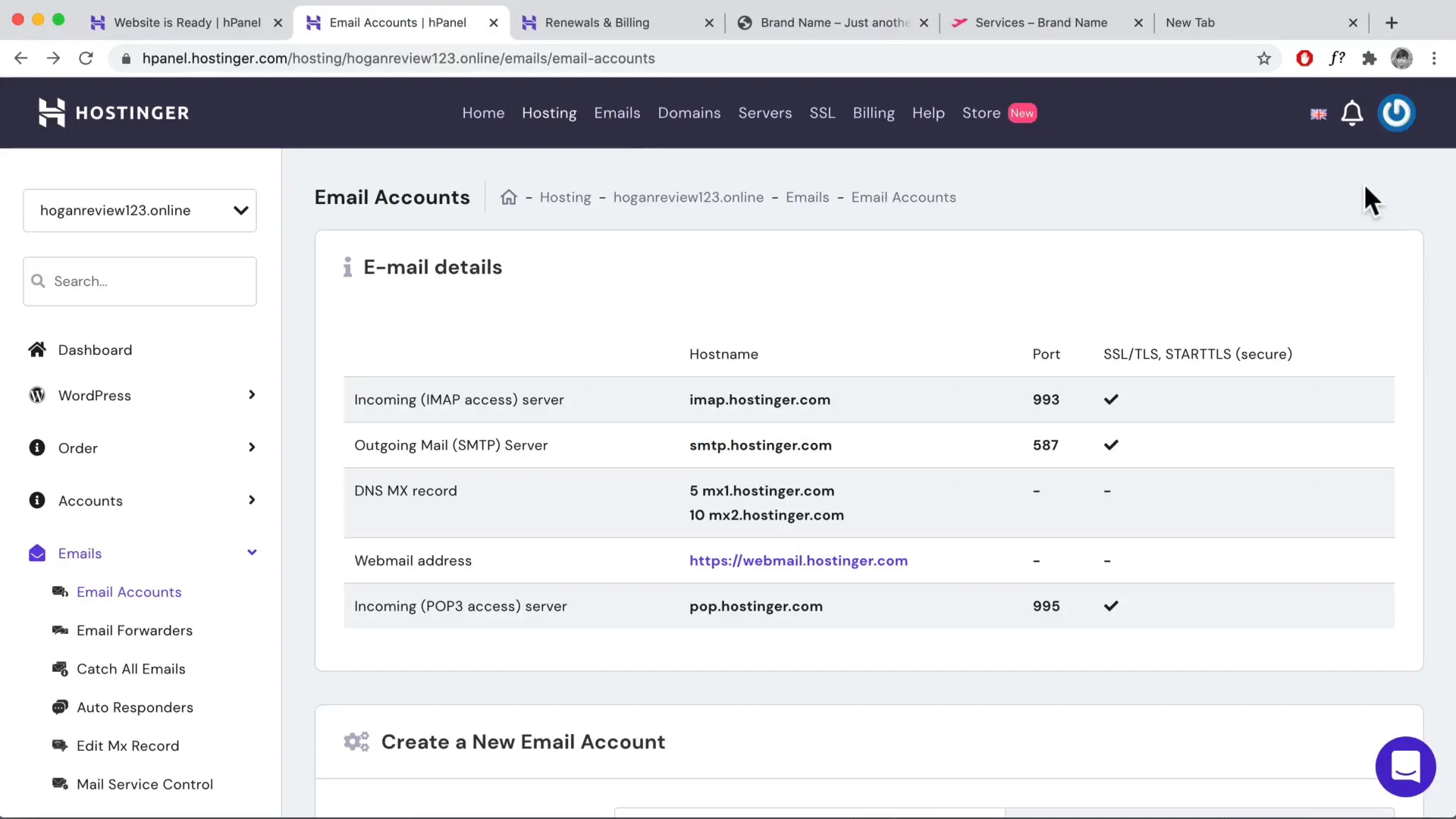The width and height of the screenshot is (1456, 819).
Task: Open Help in top navigation
Action: click(x=928, y=113)
